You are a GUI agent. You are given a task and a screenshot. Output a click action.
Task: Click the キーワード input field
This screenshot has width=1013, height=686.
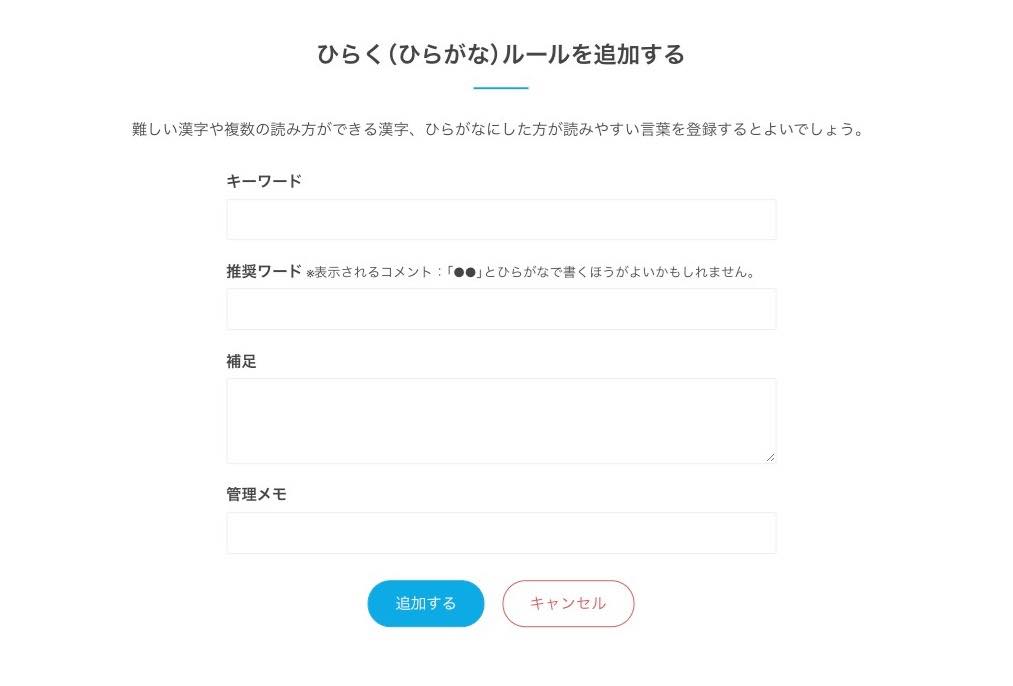point(501,219)
